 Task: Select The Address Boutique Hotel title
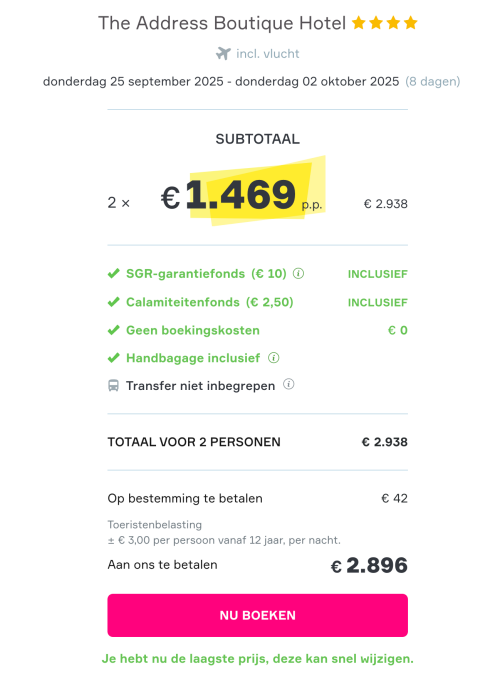(222, 23)
